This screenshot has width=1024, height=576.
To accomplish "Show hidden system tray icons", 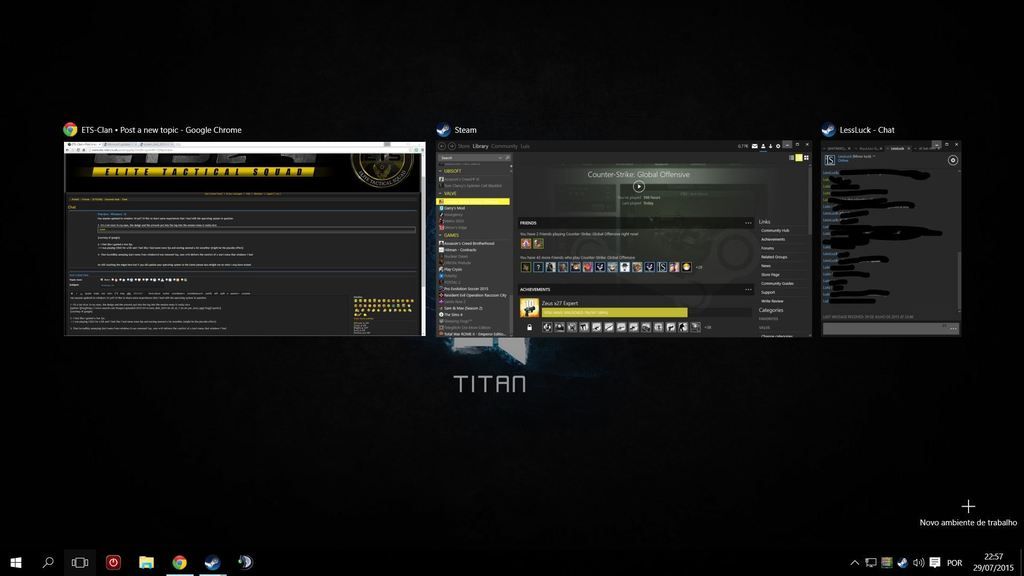I will [854, 562].
